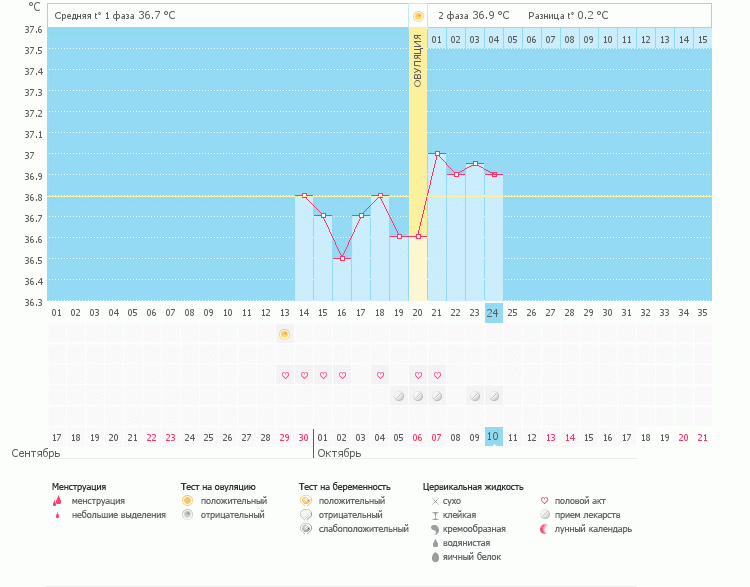This screenshot has width=750, height=587.
Task: Click the 'прием лекарств' legend label
Action: (x=586, y=515)
